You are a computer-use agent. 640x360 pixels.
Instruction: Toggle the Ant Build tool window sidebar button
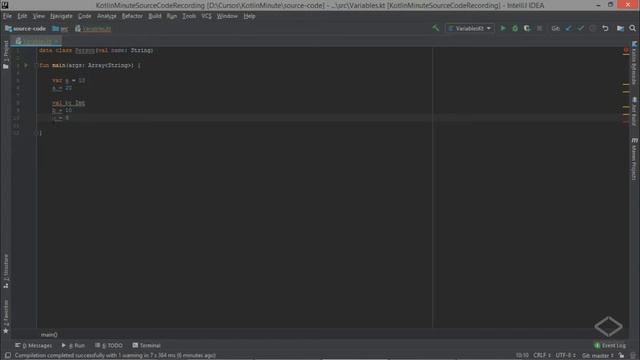click(x=634, y=111)
